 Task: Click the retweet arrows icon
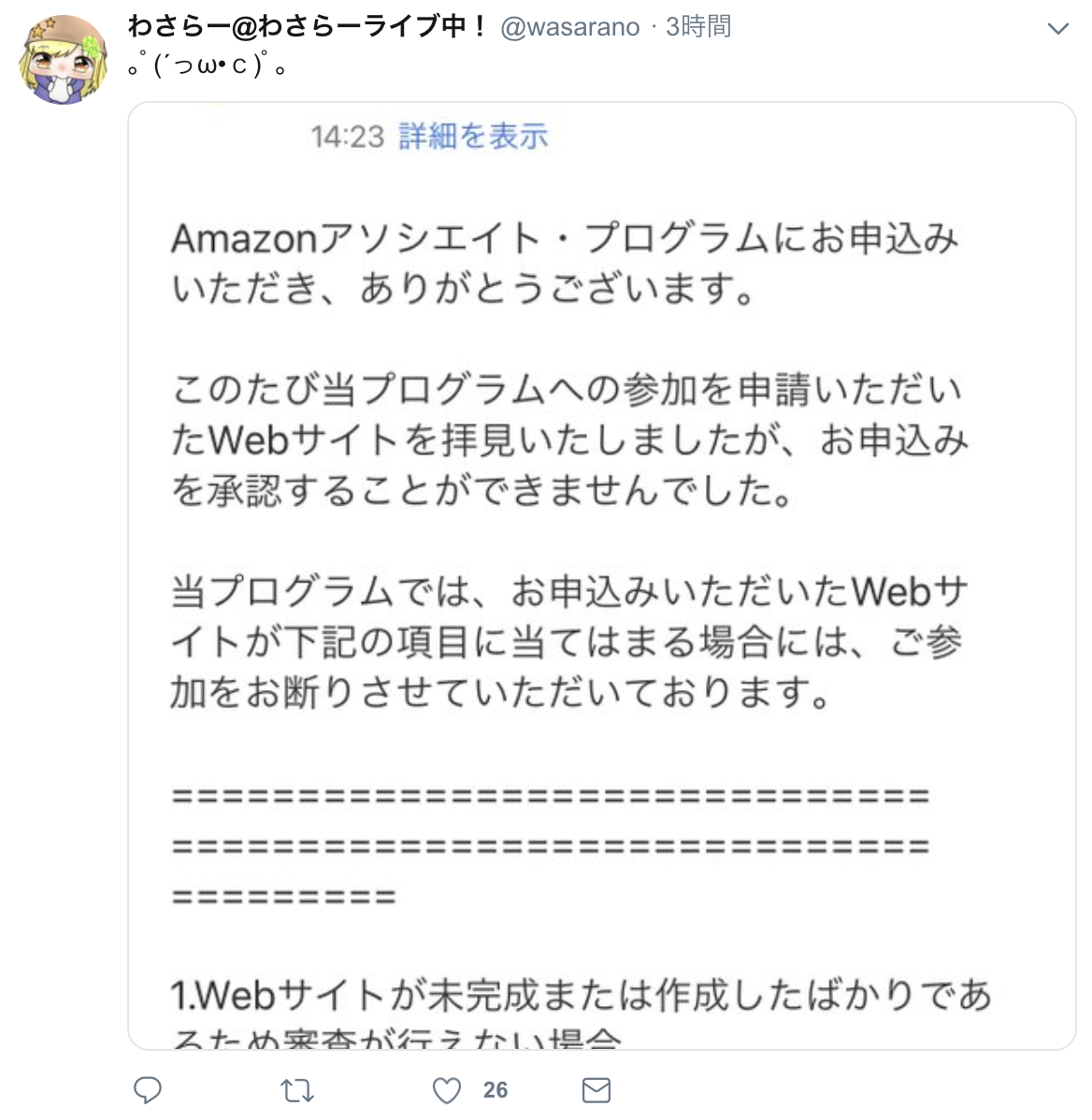297,1091
